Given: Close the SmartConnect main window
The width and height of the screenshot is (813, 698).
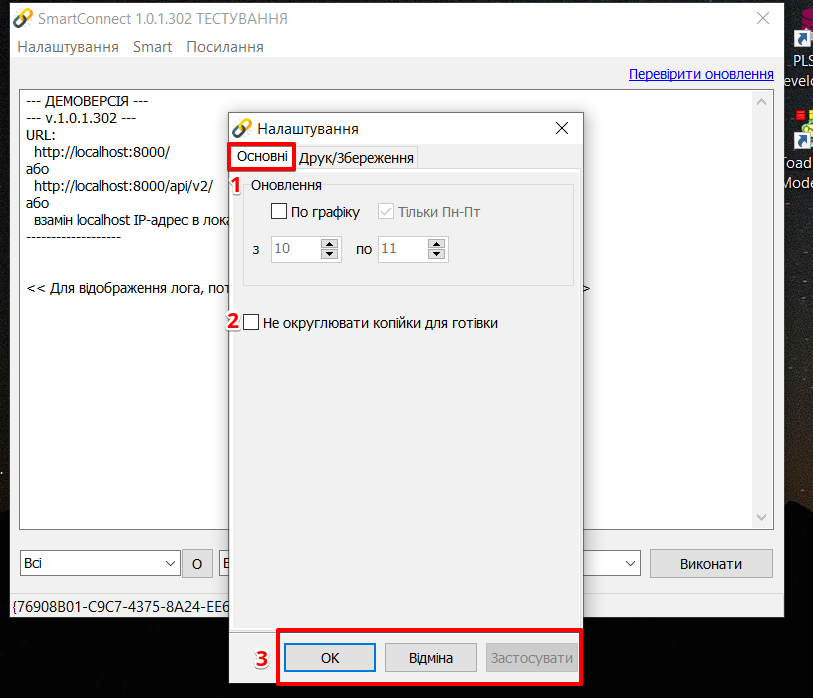Looking at the screenshot, I should [763, 19].
